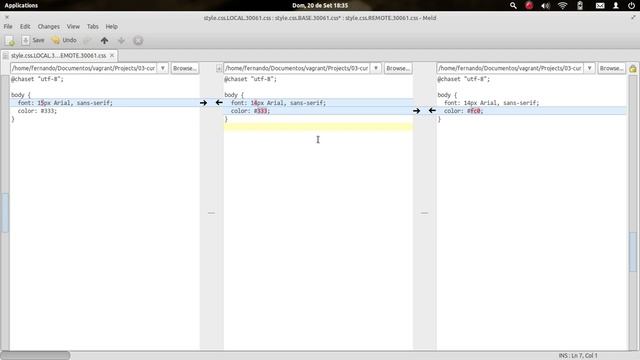Close the style.css.LOCAL comparison tab
This screenshot has width=640, height=360.
(112, 55)
